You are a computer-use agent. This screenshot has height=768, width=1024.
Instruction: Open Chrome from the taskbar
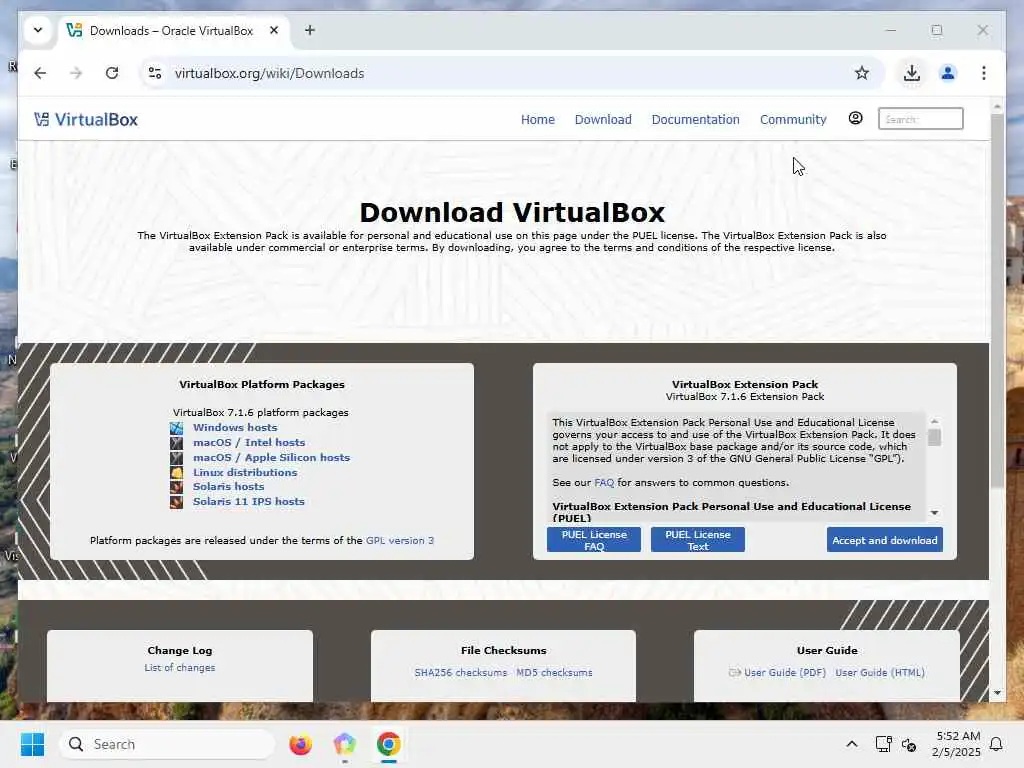pos(389,744)
